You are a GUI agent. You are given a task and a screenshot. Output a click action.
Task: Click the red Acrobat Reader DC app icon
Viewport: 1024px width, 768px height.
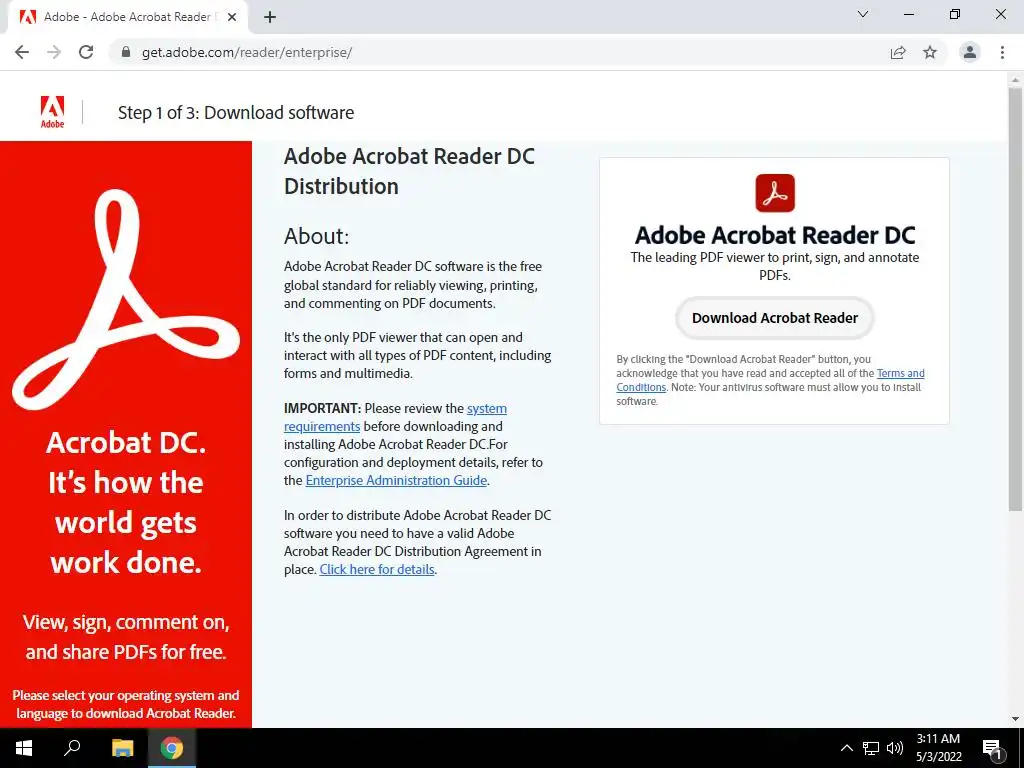(775, 193)
